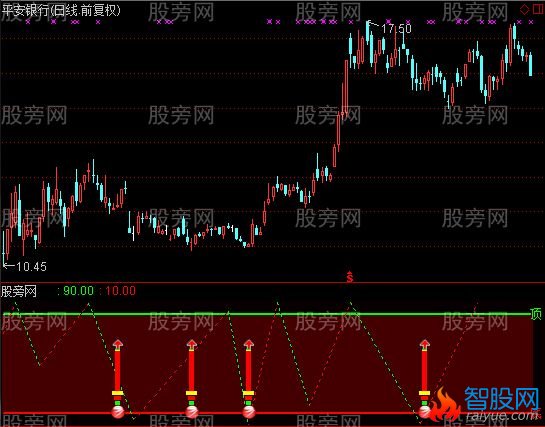Click the 股旁网 indicator name label

click(x=19, y=291)
